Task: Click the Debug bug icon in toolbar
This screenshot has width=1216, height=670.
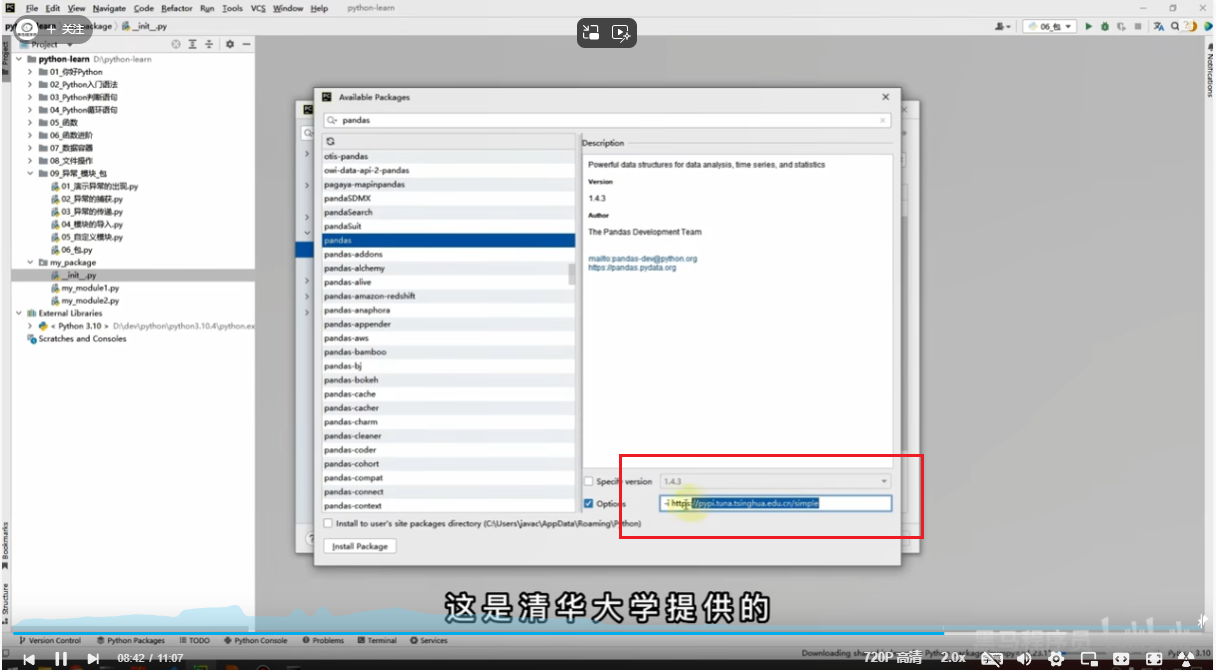Action: click(x=1104, y=26)
